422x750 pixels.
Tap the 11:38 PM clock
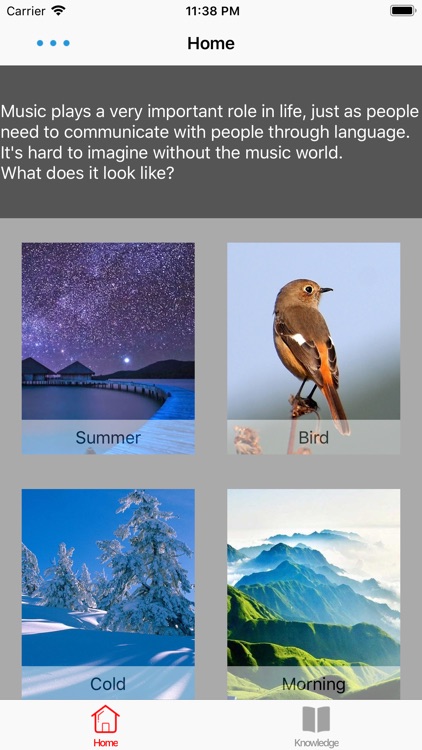point(212,11)
